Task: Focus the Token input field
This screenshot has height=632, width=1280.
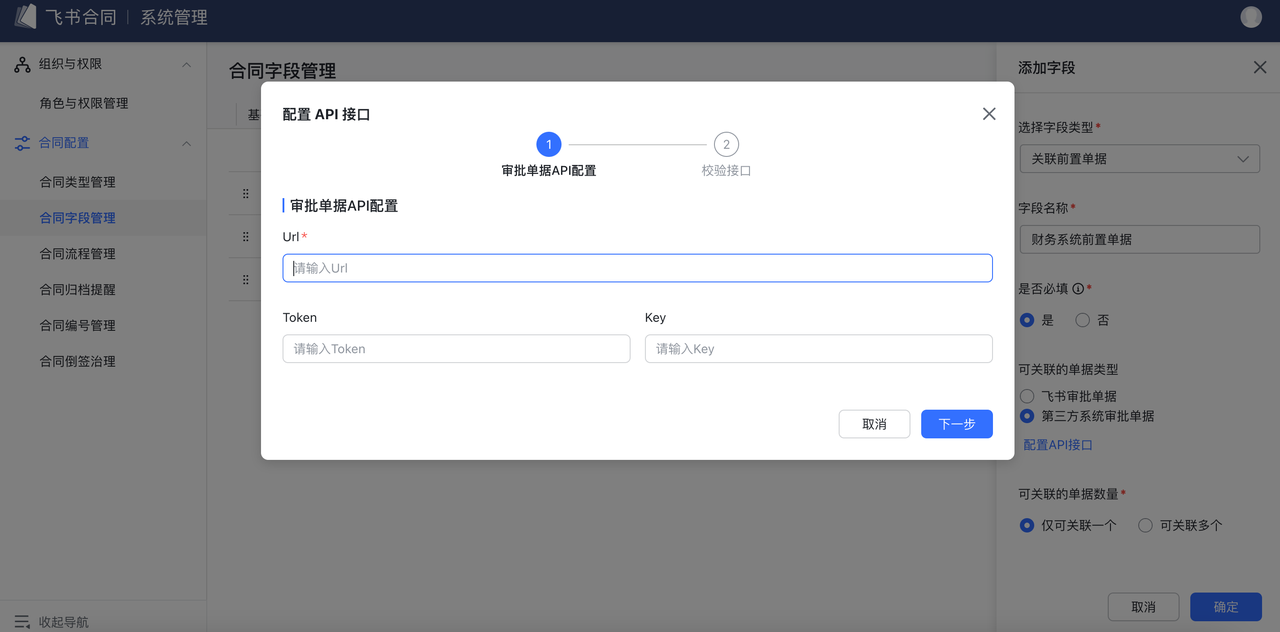Action: point(456,349)
